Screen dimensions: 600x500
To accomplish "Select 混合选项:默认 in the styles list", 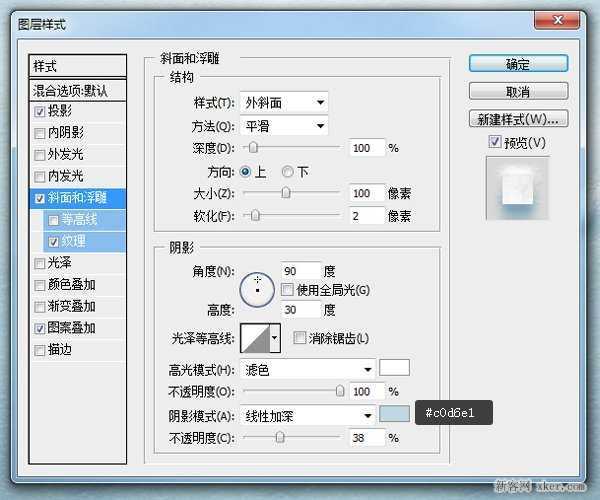I will point(78,90).
